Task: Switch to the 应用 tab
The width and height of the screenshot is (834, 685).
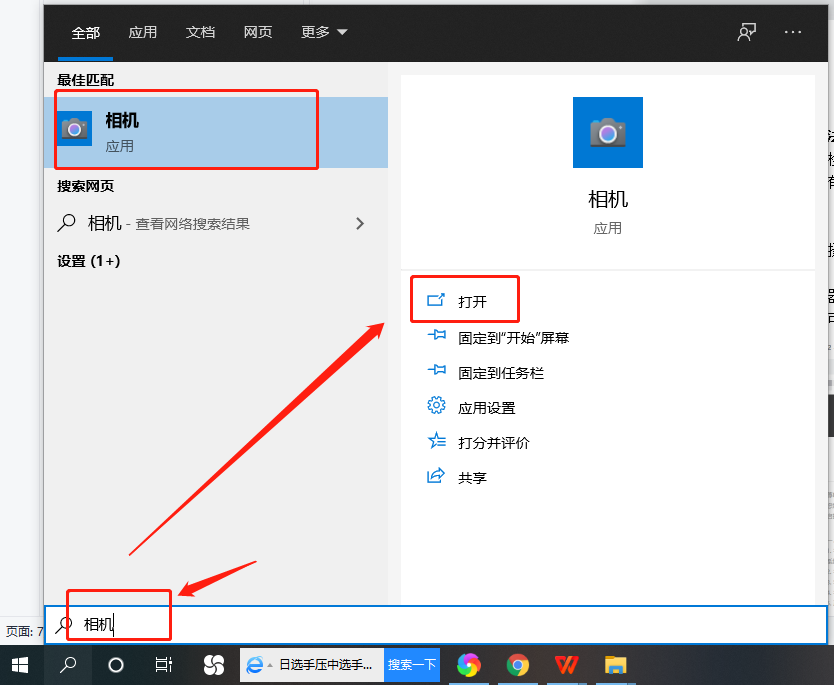Action: click(x=143, y=32)
